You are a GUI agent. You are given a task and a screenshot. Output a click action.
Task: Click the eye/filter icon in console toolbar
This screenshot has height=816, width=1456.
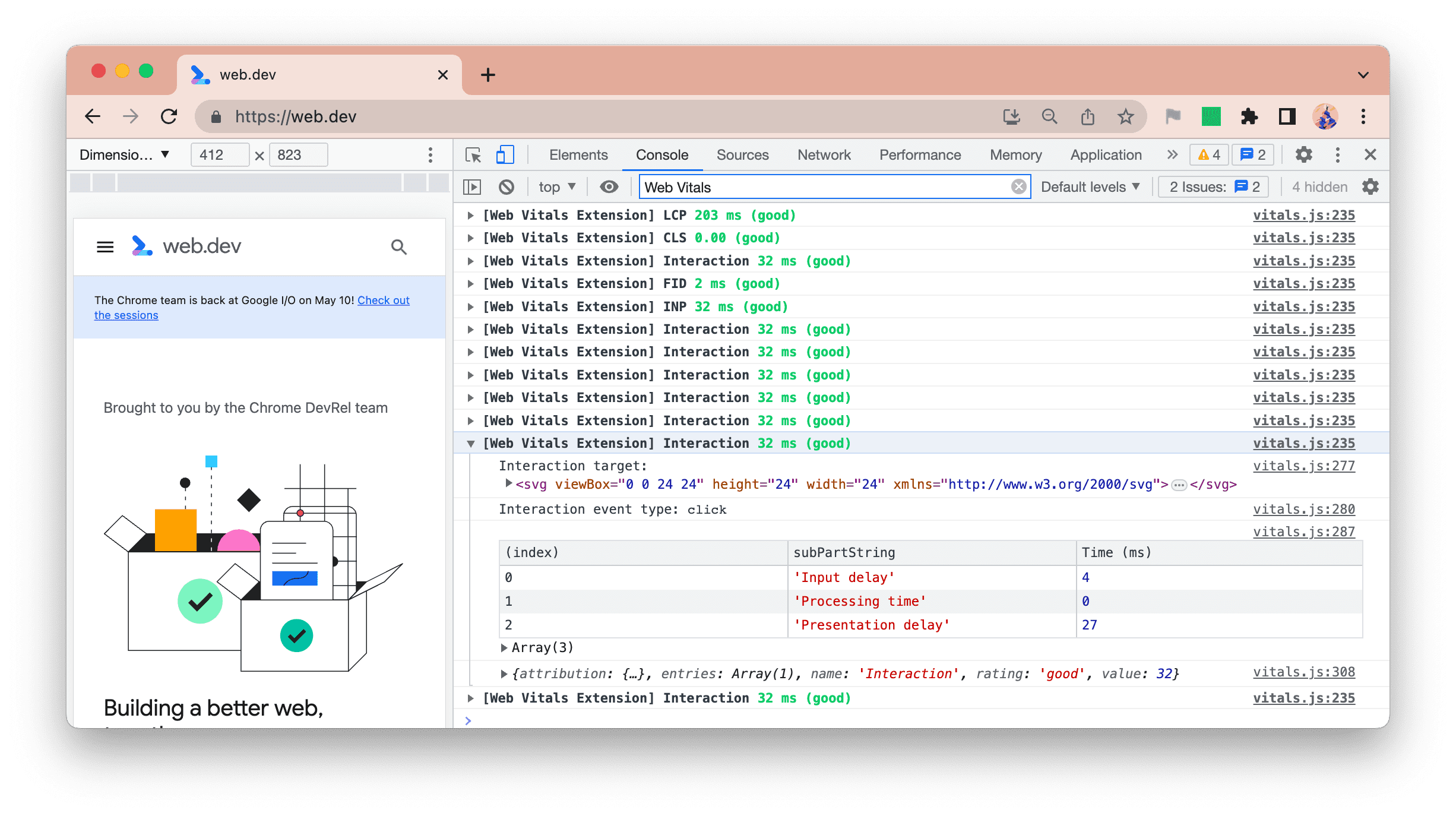pos(608,186)
